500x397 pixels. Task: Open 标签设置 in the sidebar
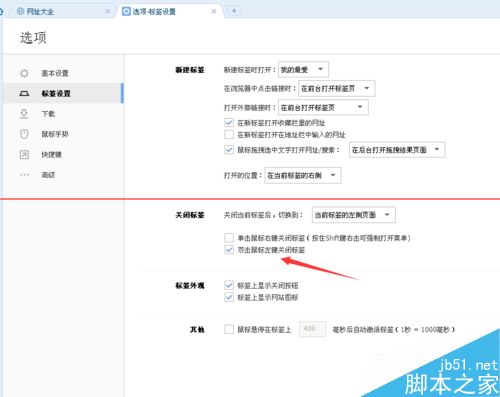coord(63,93)
